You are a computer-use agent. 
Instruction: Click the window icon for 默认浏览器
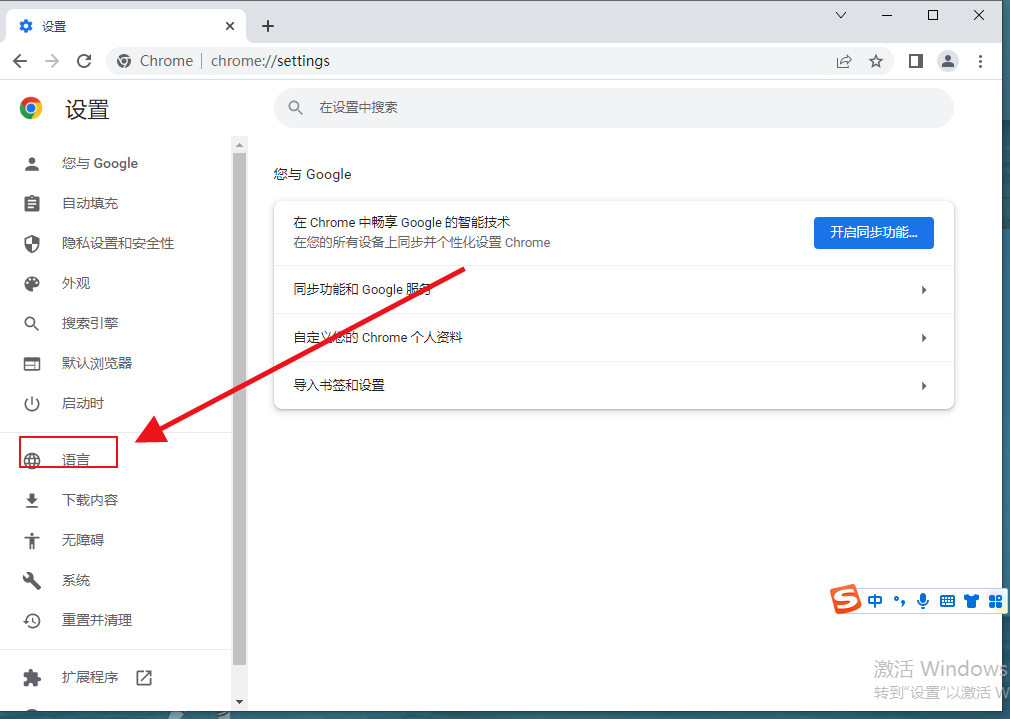[32, 364]
